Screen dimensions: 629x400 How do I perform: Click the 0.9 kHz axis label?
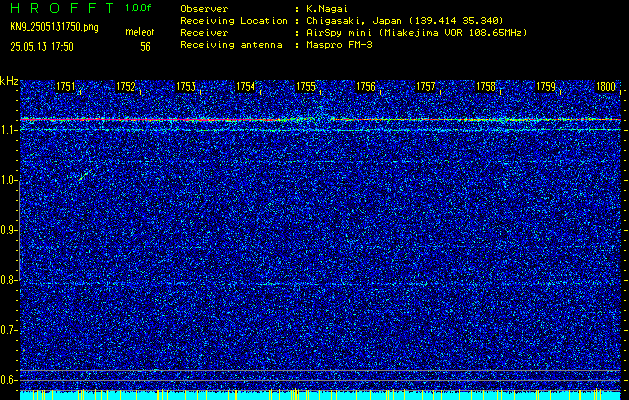point(7,230)
